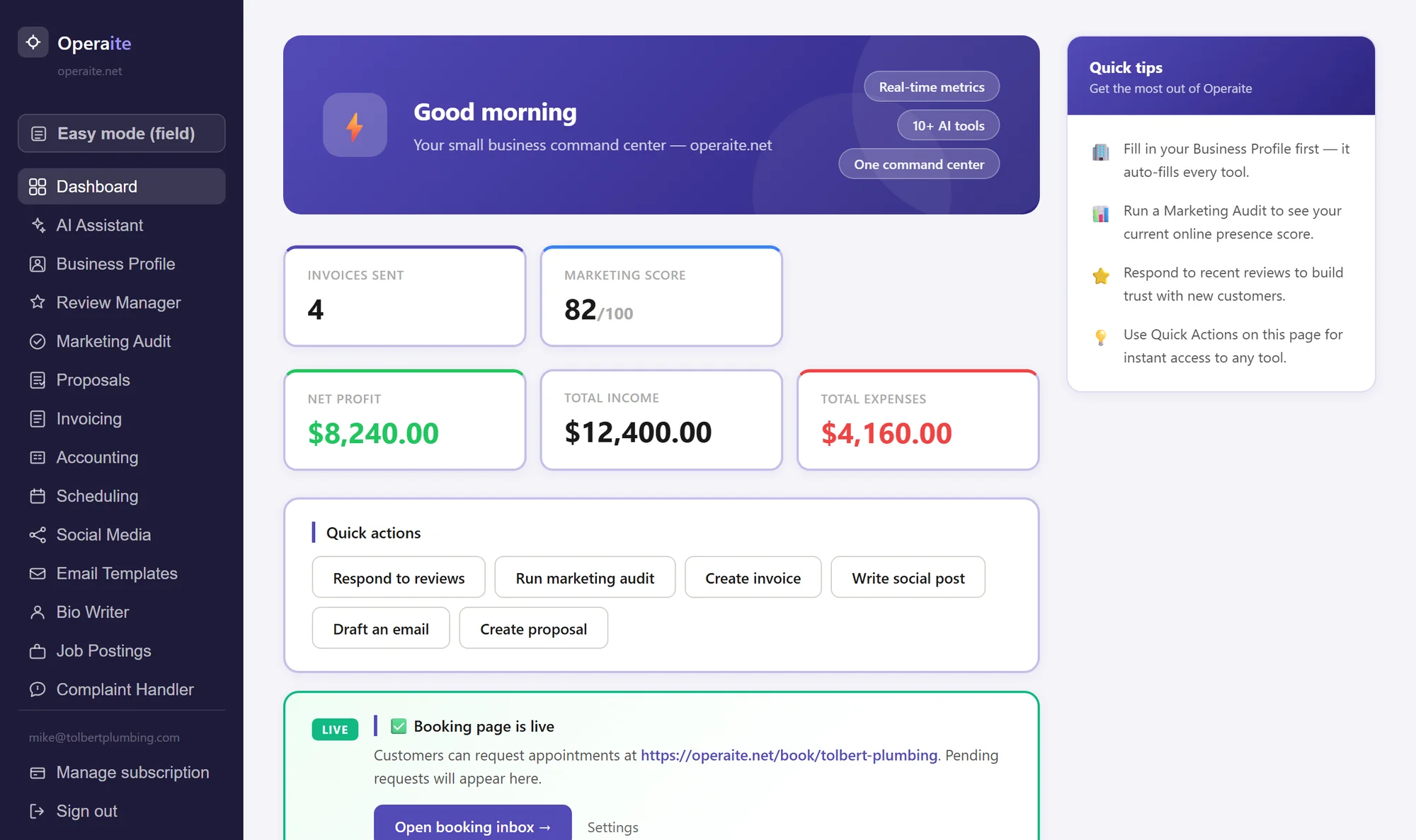Viewport: 1416px width, 840px height.
Task: Click the Operaite logo icon
Action: (33, 42)
